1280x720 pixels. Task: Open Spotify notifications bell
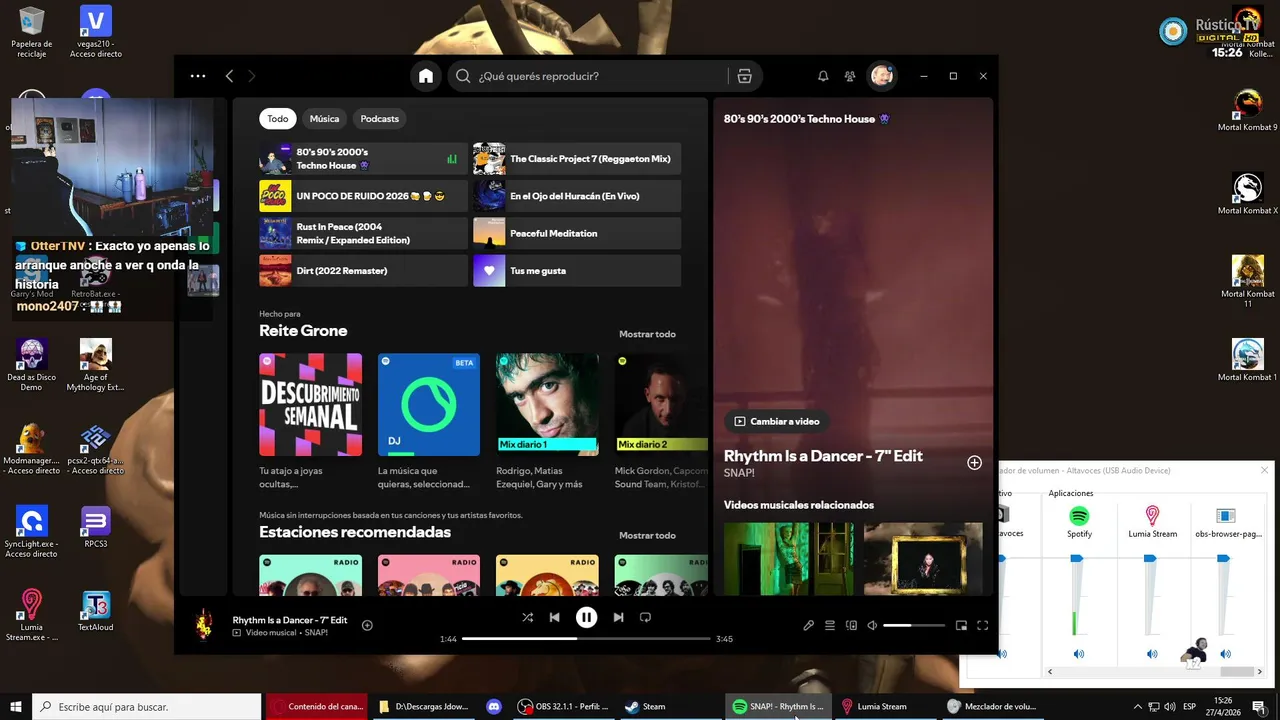pos(823,76)
